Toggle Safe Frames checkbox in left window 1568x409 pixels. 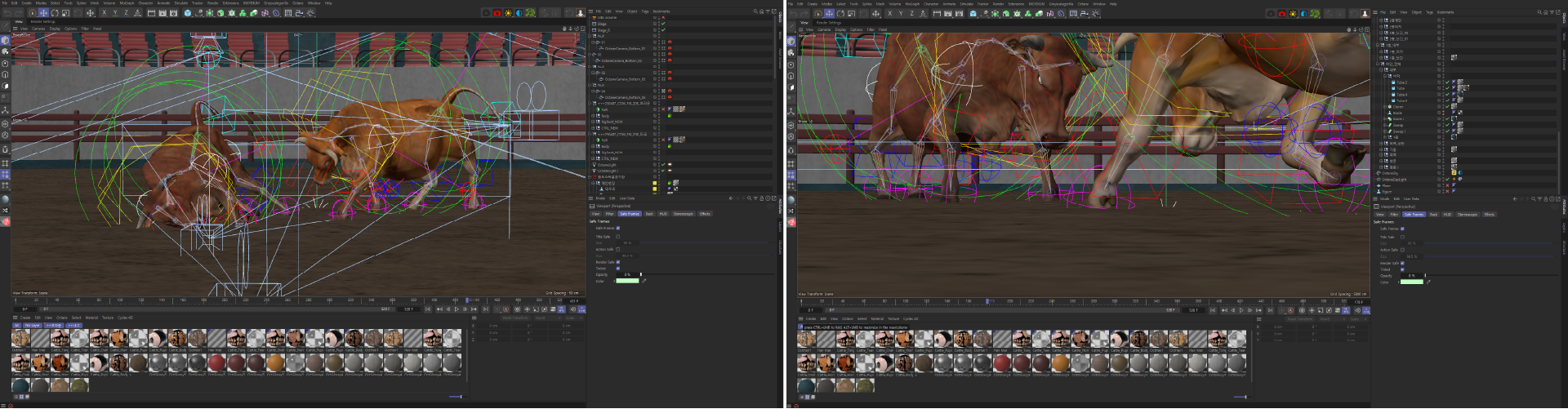click(x=618, y=229)
